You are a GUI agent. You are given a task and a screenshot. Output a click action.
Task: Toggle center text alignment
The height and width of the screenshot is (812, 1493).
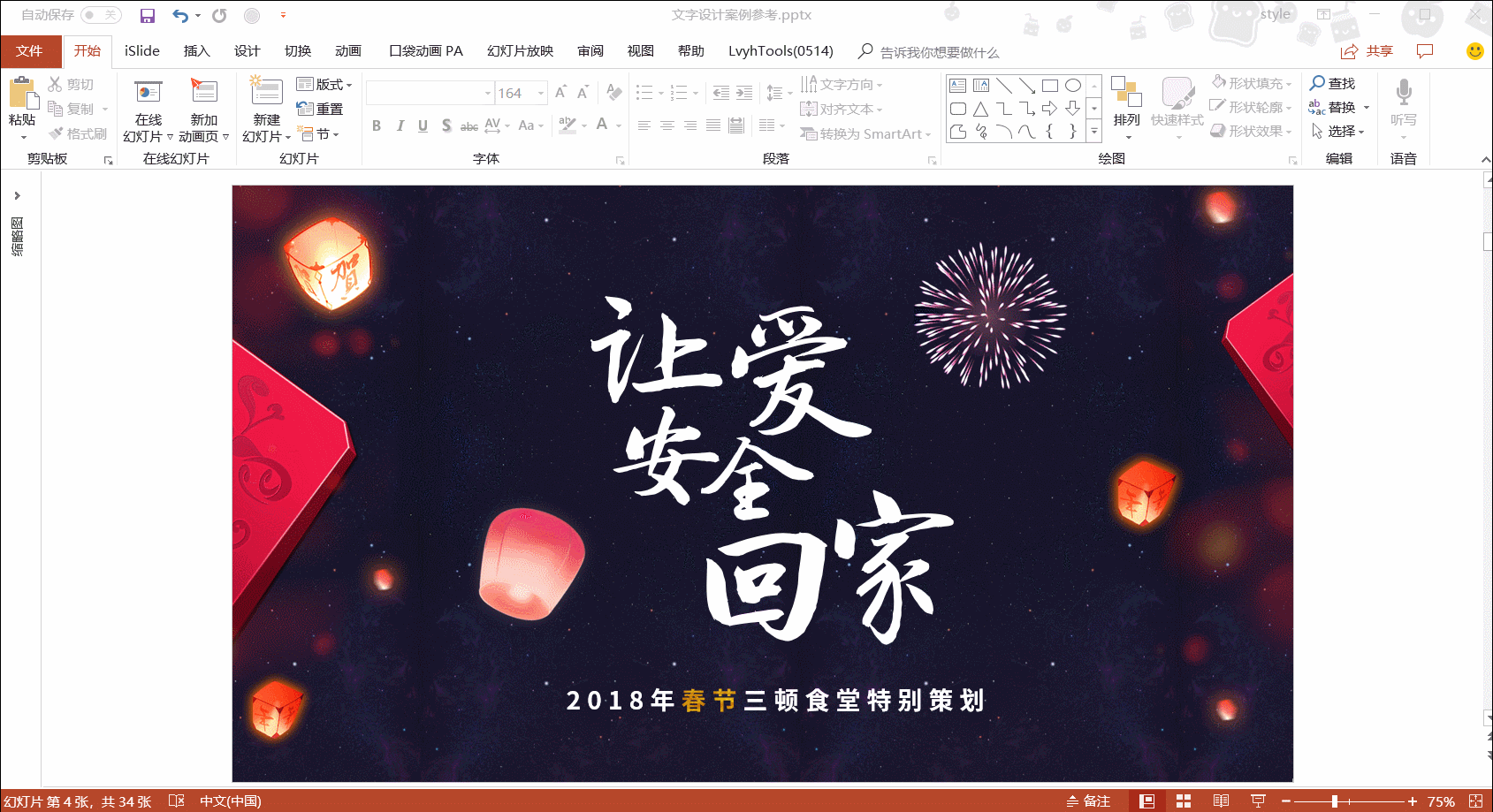pos(667,125)
